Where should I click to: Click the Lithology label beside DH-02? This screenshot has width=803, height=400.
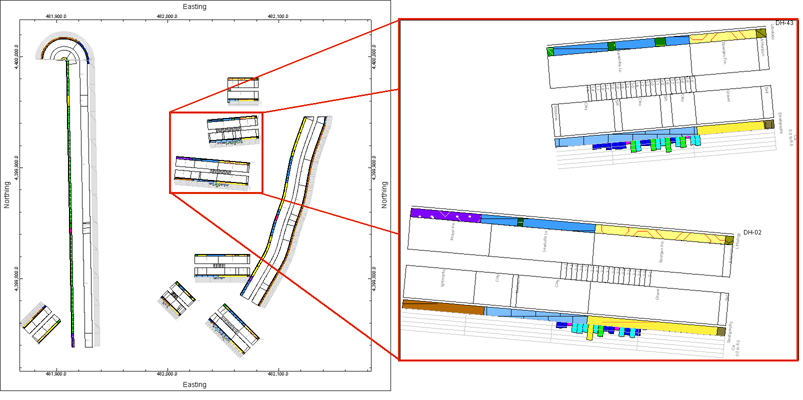click(738, 241)
